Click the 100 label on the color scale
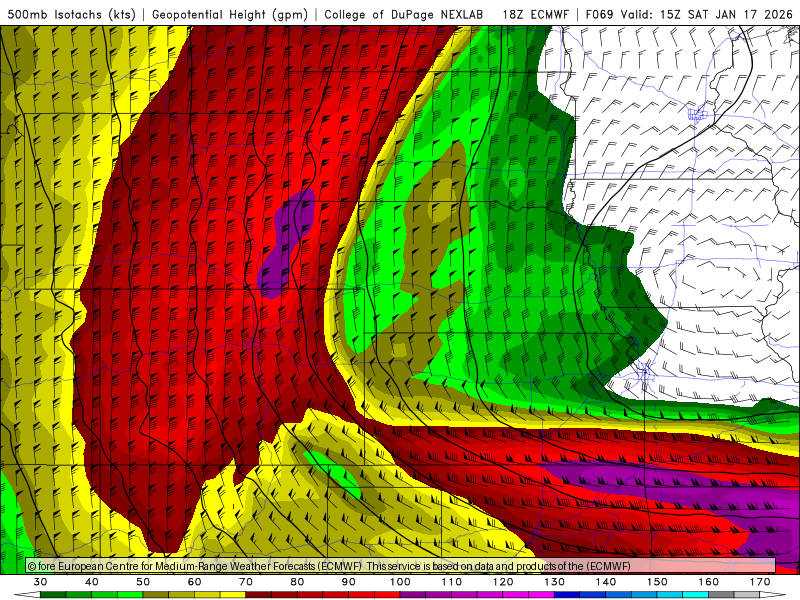 400,582
